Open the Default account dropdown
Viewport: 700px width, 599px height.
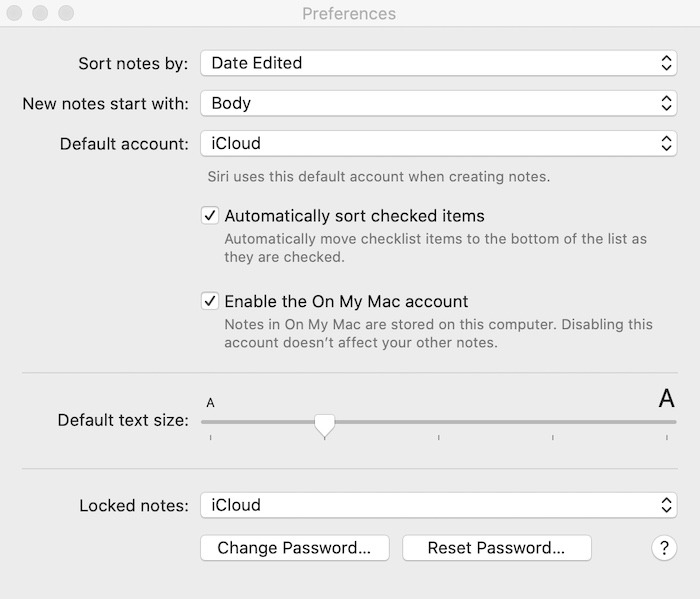438,143
